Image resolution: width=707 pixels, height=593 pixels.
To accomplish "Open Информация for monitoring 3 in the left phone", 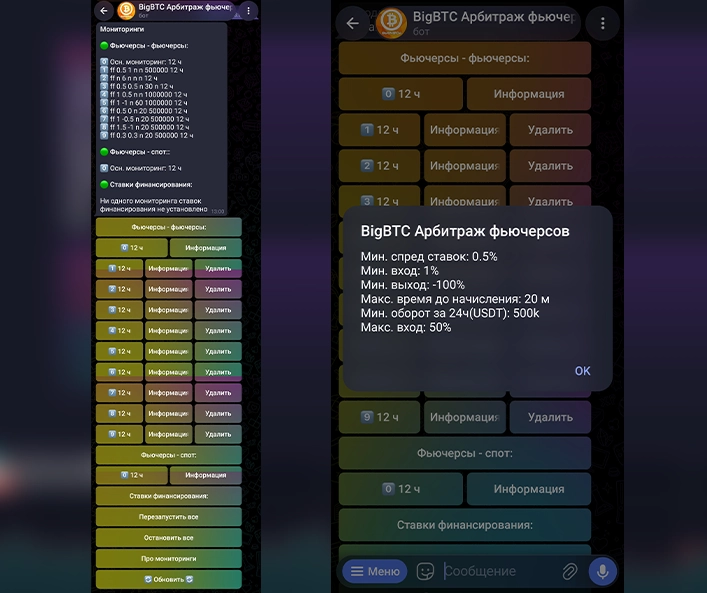I will click(x=169, y=310).
